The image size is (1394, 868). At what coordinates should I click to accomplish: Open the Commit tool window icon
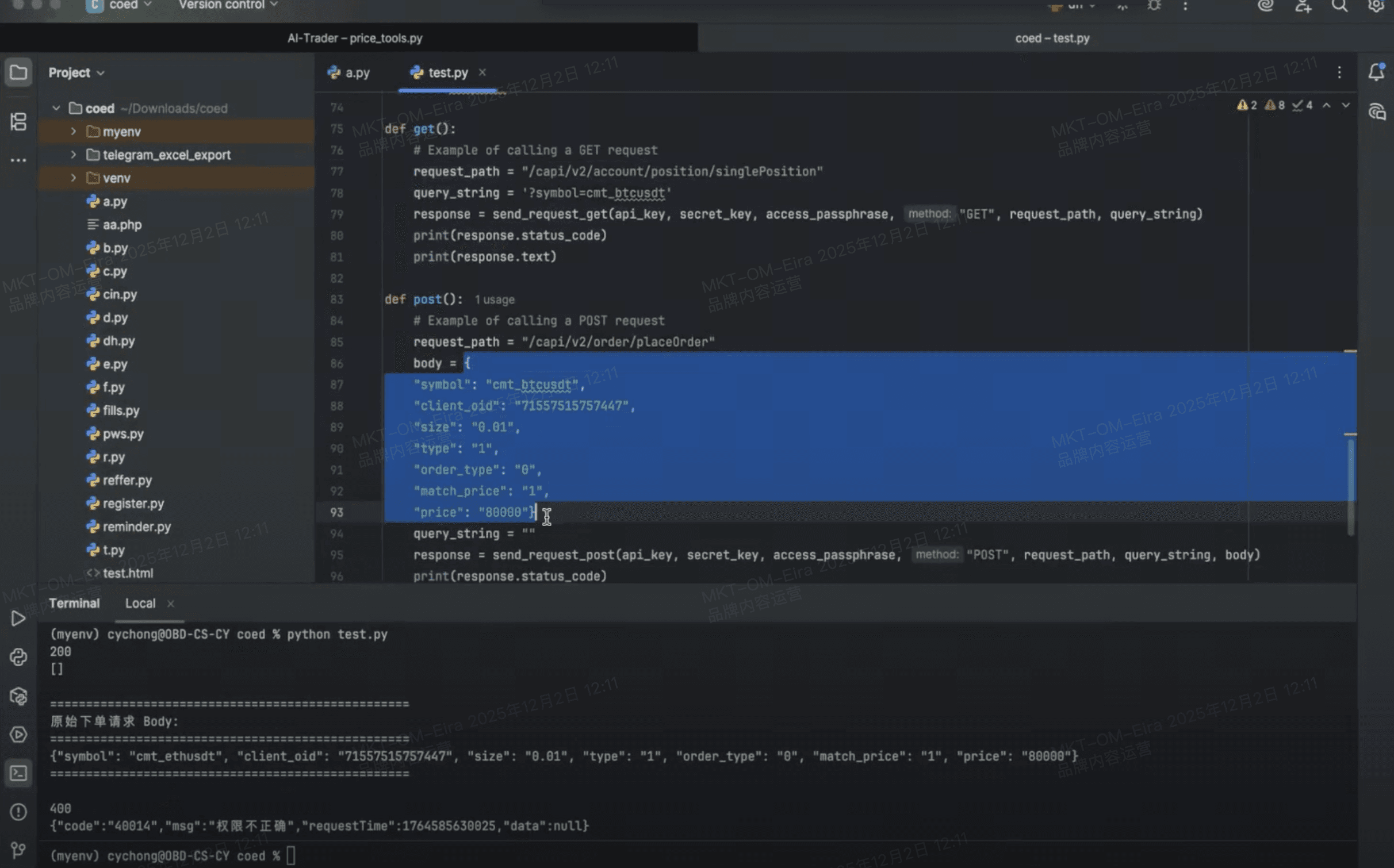tap(18, 122)
